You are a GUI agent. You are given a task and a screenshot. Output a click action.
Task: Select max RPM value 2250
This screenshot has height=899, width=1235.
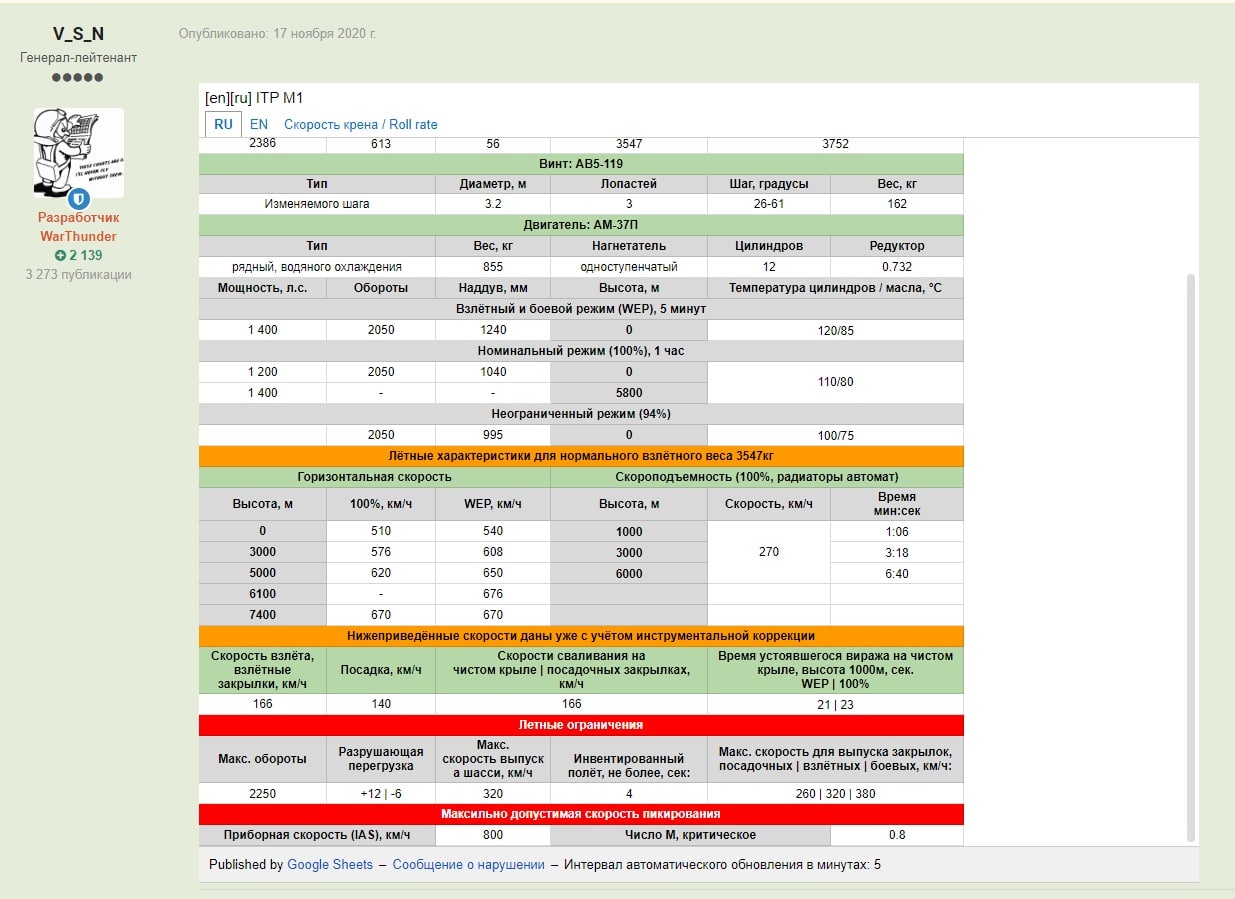[x=262, y=794]
